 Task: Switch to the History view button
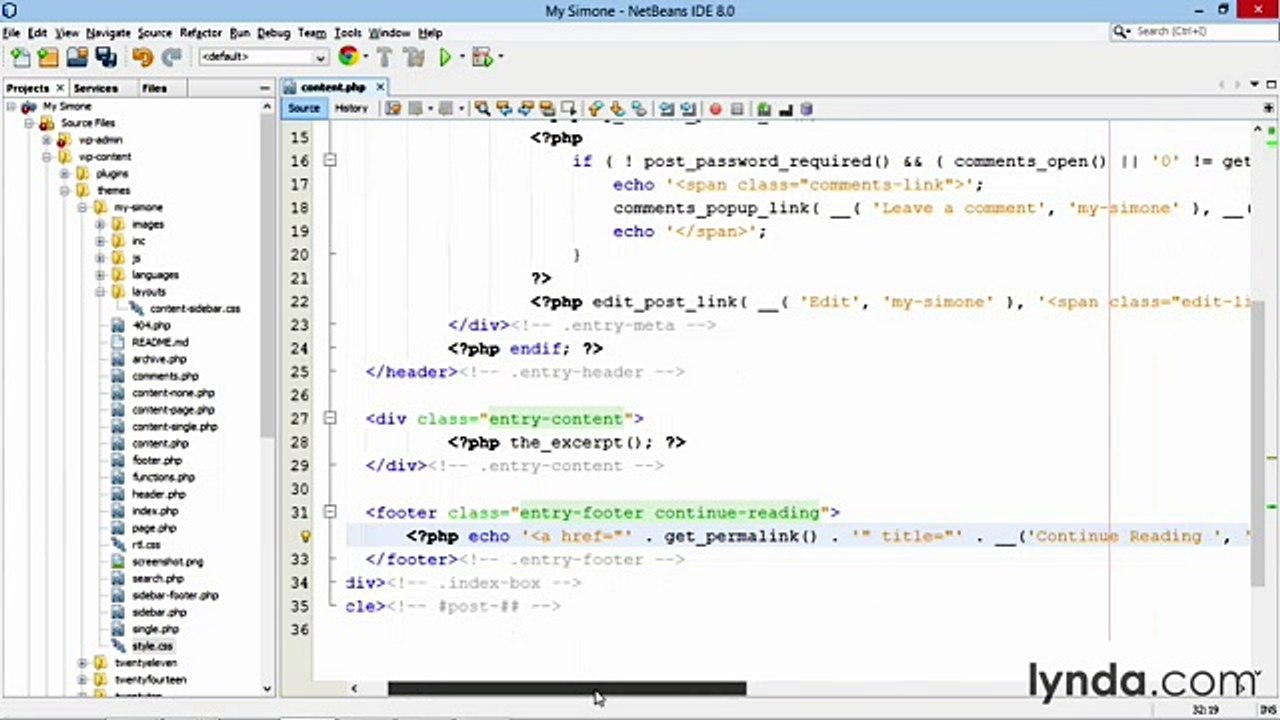351,108
